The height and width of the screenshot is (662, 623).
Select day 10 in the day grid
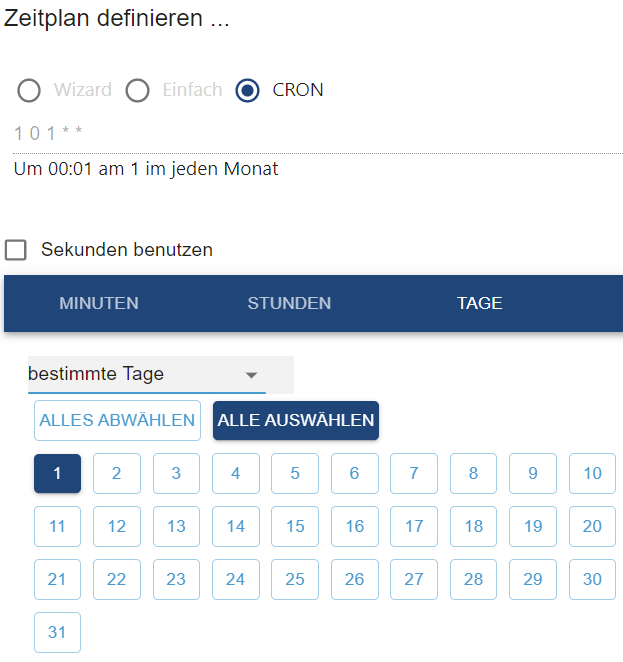click(593, 473)
